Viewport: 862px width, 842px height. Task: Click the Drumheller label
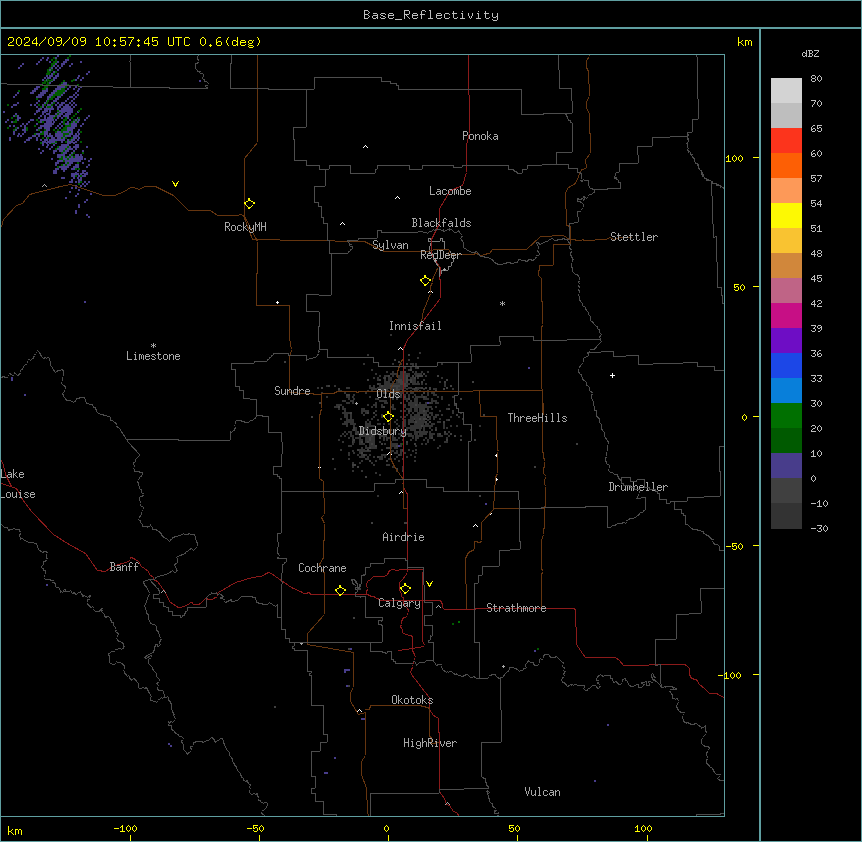(x=638, y=487)
